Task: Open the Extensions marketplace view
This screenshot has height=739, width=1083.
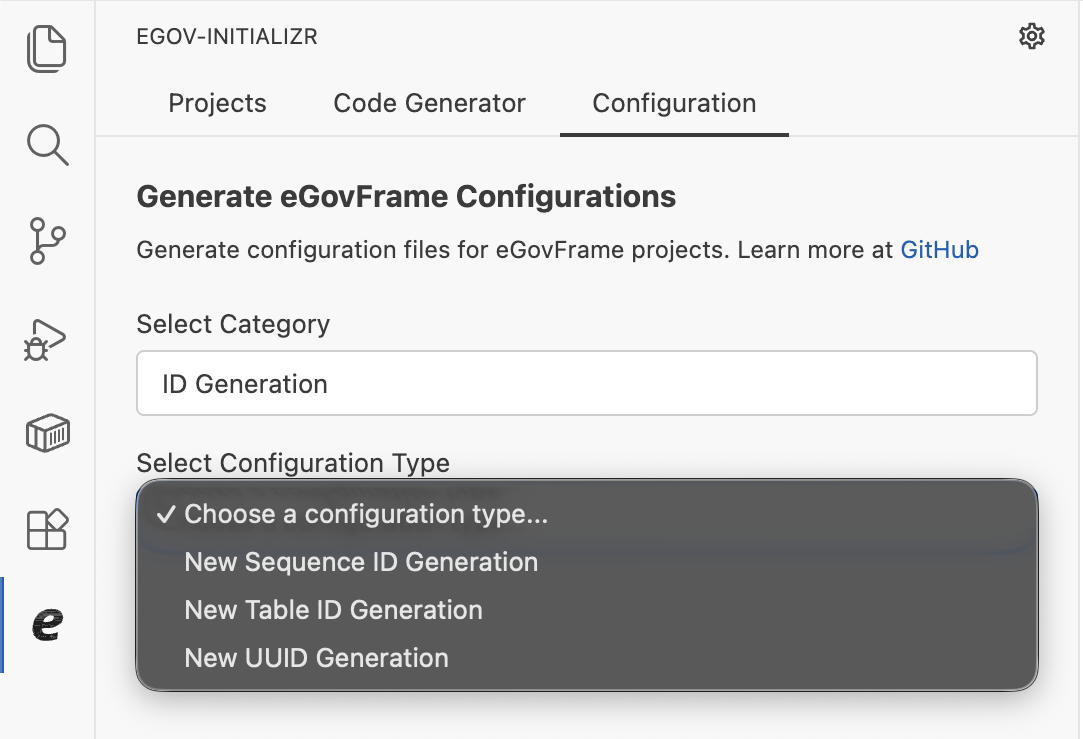Action: point(47,529)
